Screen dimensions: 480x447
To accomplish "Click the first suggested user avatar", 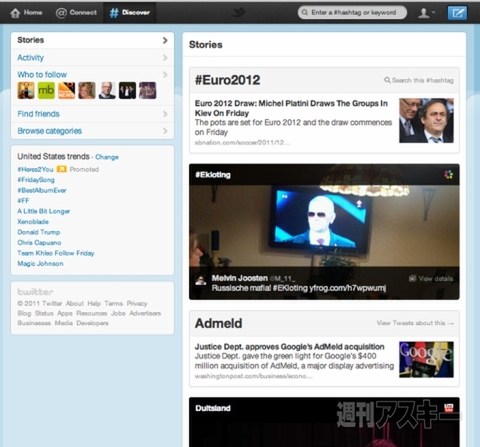I will 26,90.
